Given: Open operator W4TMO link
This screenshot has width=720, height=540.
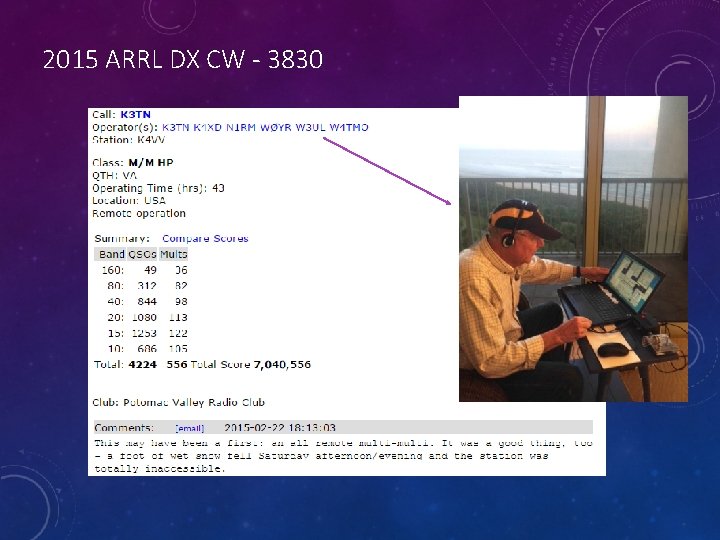Looking at the screenshot, I should coord(349,127).
